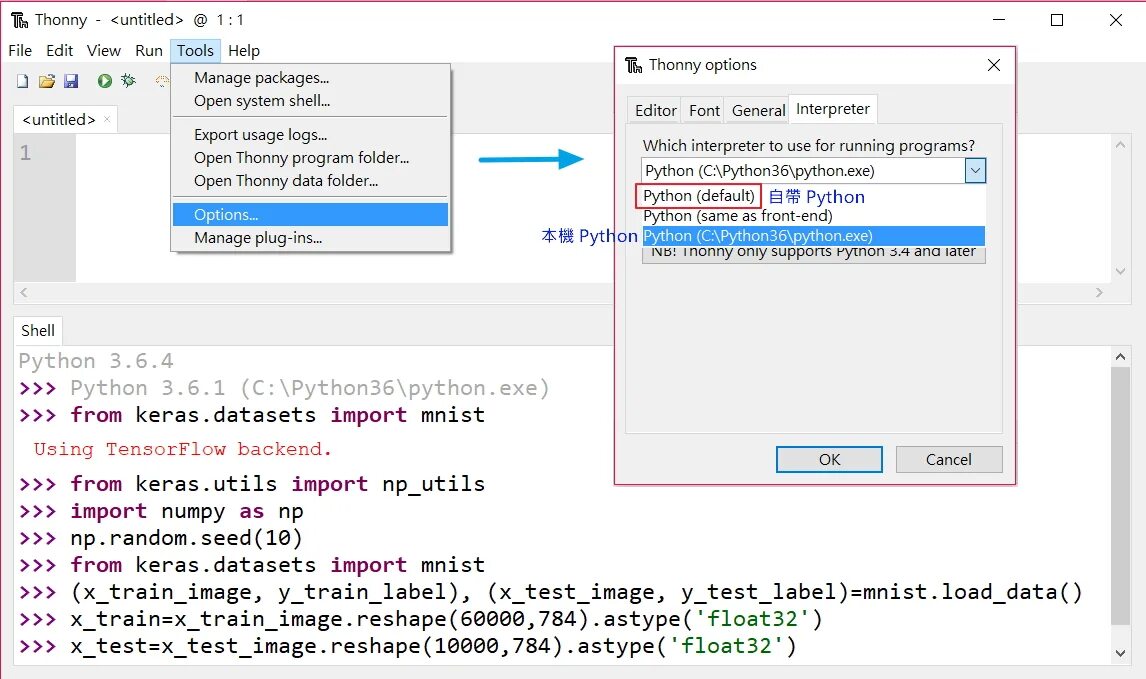Viewport: 1146px width, 679px height.
Task: Open the View menu
Action: coord(104,50)
